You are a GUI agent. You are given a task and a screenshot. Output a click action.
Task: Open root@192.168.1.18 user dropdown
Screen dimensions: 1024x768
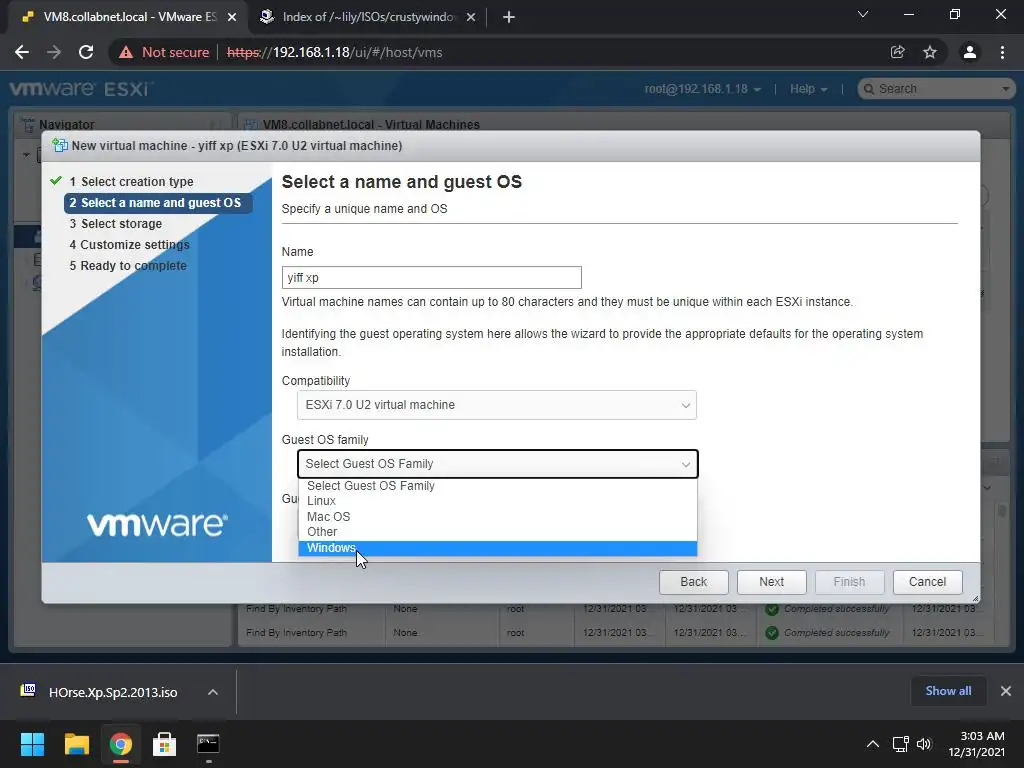click(703, 89)
